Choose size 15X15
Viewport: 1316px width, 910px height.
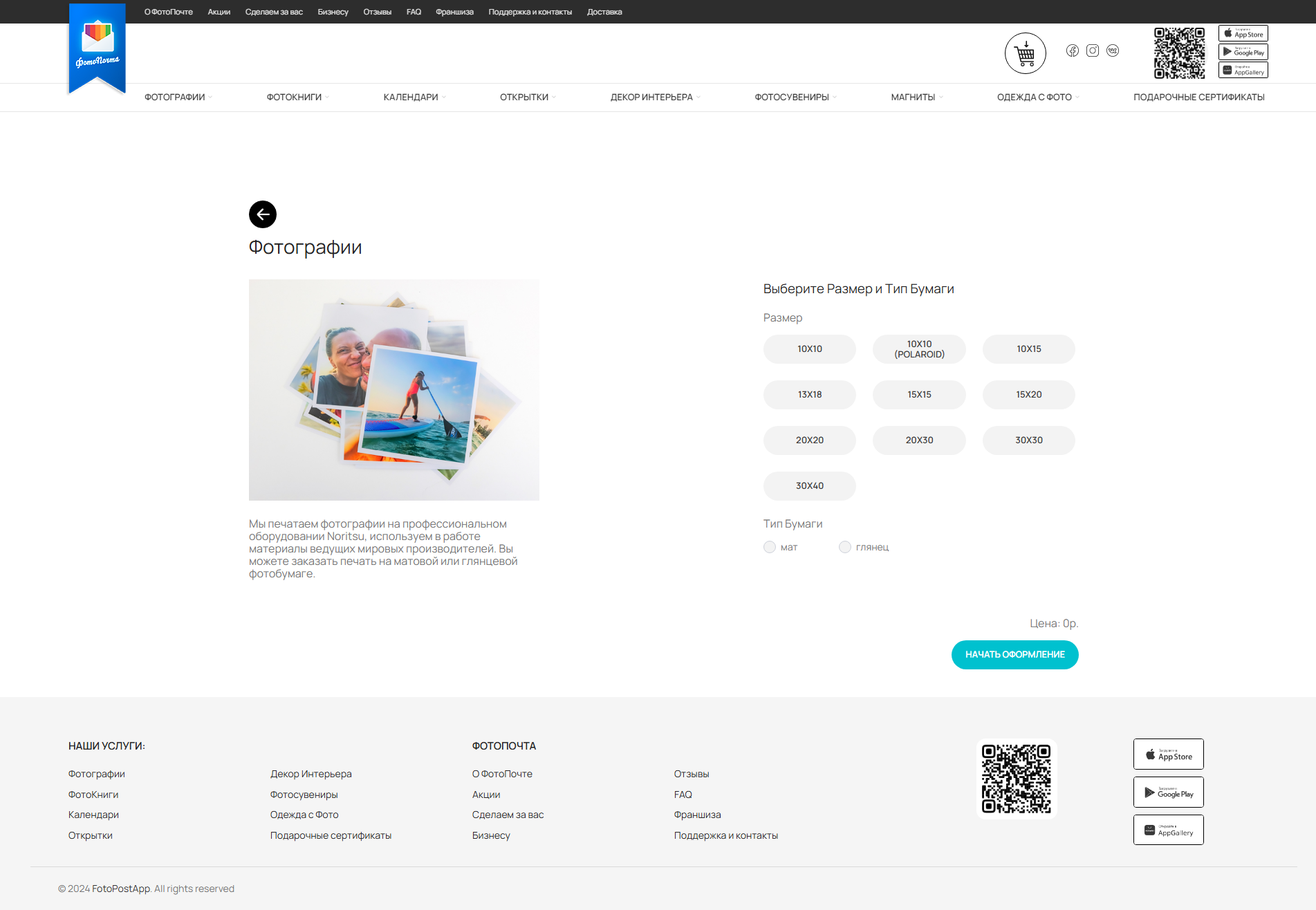[x=919, y=395]
